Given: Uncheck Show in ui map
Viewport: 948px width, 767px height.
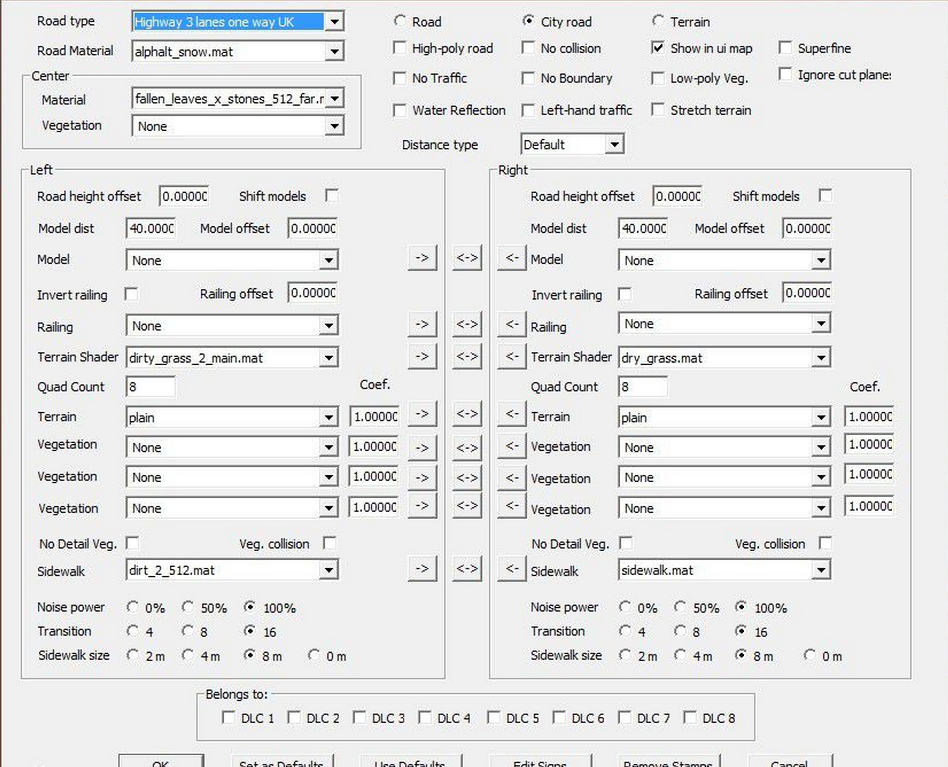Looking at the screenshot, I should coord(658,48).
